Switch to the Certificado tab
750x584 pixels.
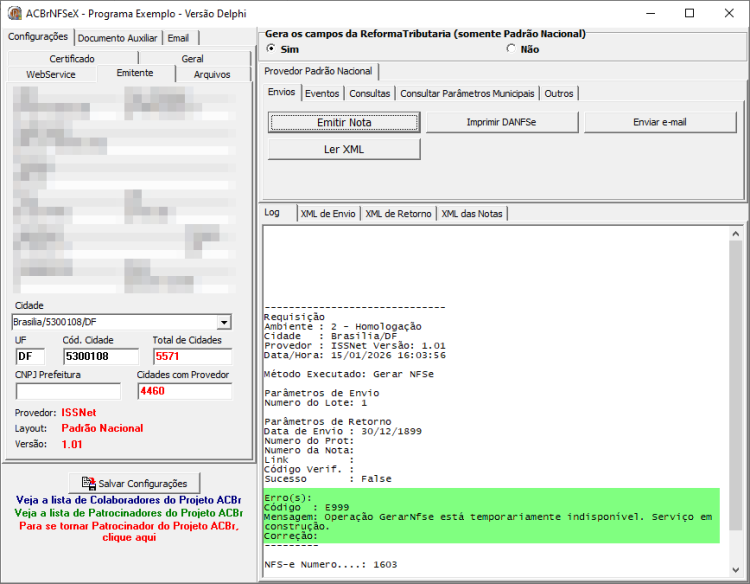point(72,59)
